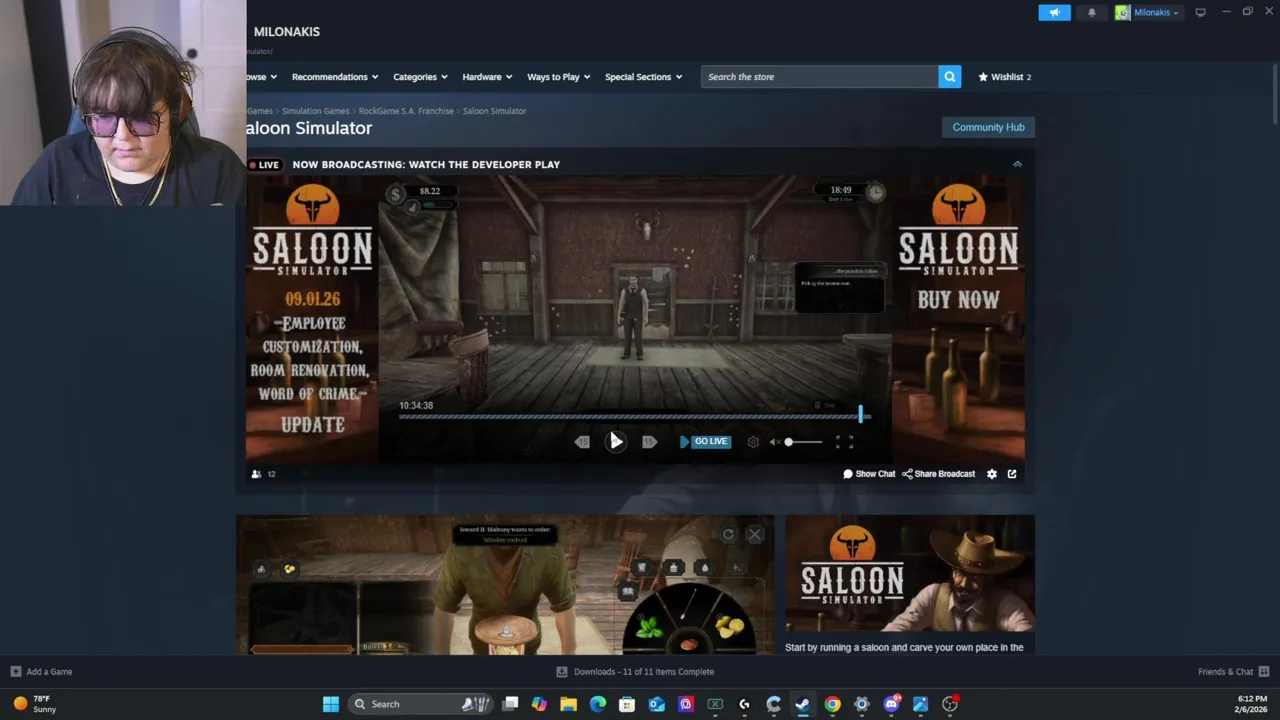Open the Community Hub button
The height and width of the screenshot is (720, 1280).
point(988,127)
